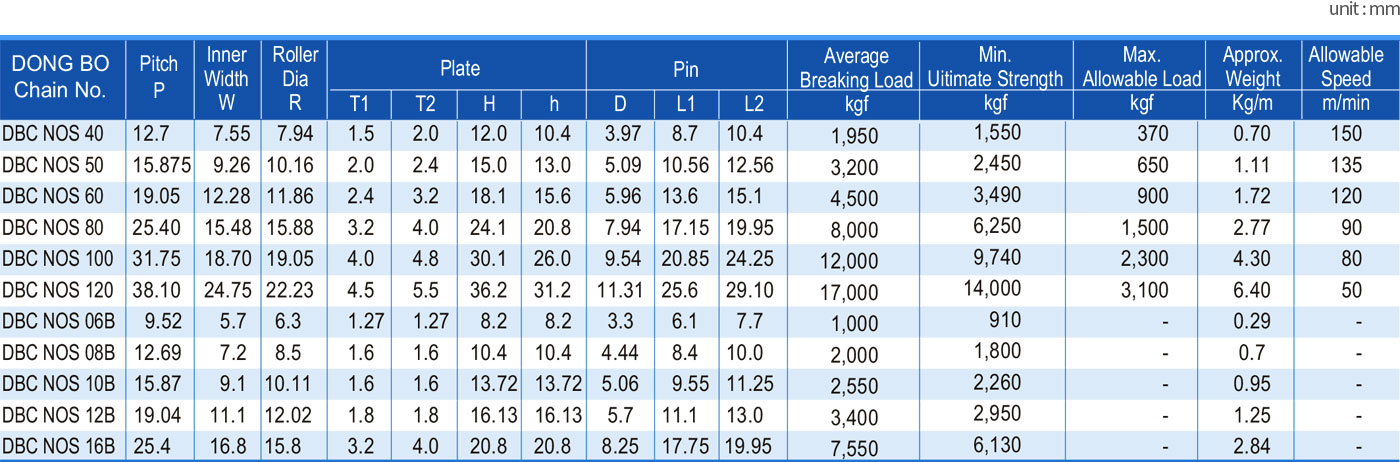Select the T1 plate sub-header
This screenshot has height=462, width=1400.
(x=359, y=103)
